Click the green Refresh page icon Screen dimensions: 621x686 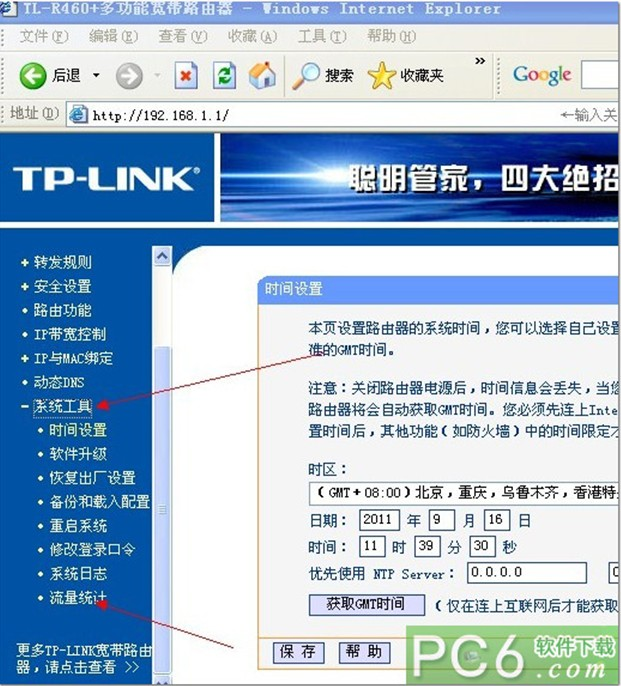(x=225, y=76)
